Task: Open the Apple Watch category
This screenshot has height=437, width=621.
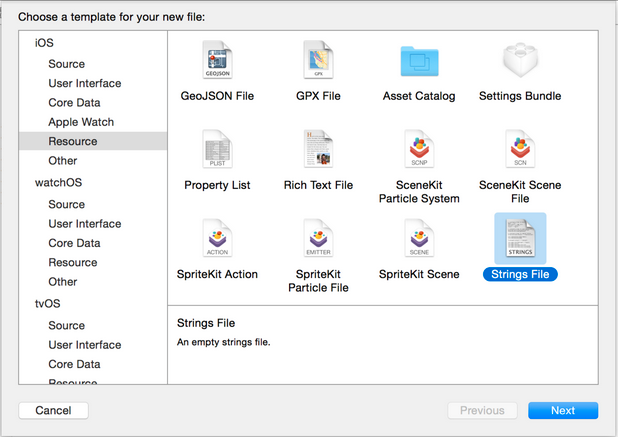Action: tap(81, 122)
